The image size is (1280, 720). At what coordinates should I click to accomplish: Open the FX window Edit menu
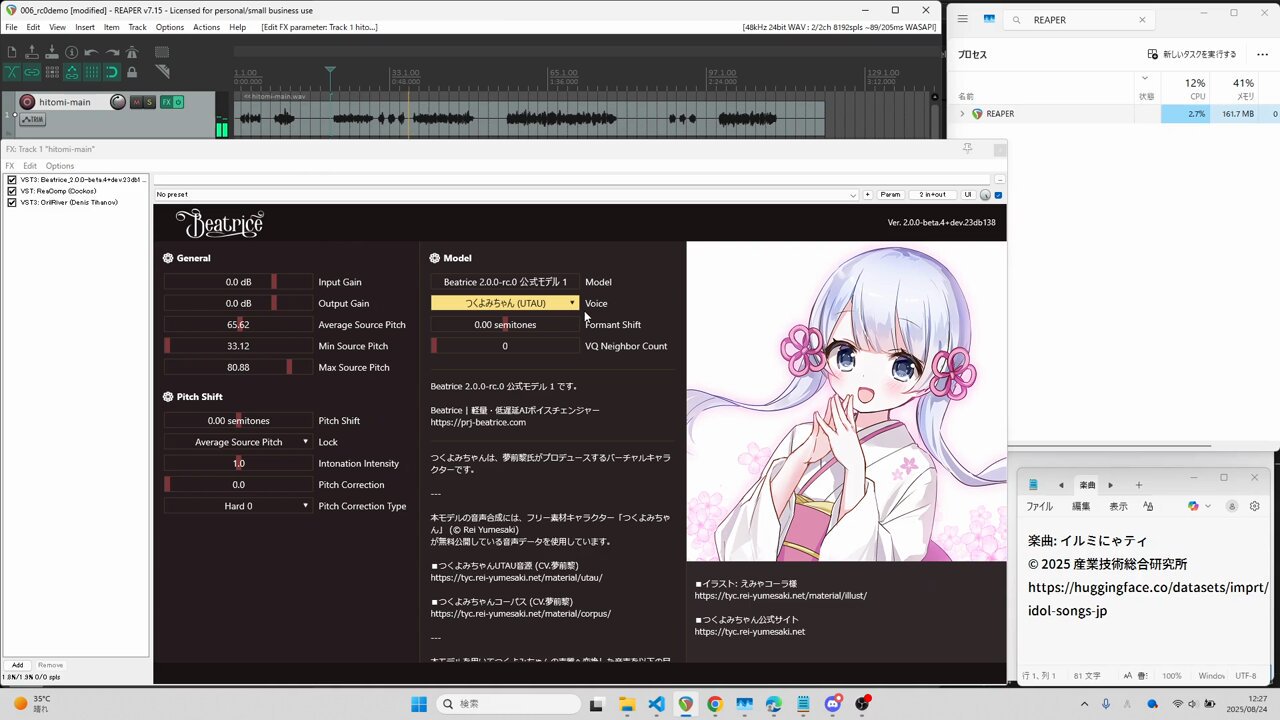(x=30, y=166)
